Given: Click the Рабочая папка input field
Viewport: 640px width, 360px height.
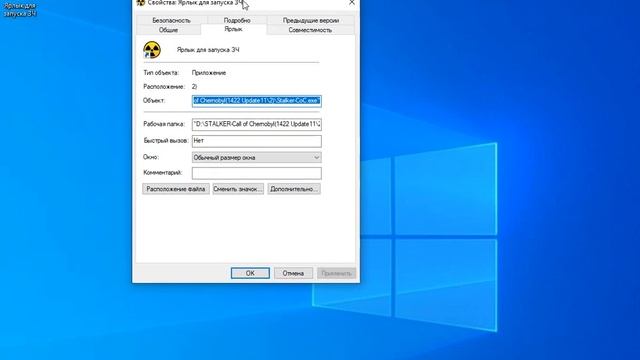Looking at the screenshot, I should (x=257, y=124).
